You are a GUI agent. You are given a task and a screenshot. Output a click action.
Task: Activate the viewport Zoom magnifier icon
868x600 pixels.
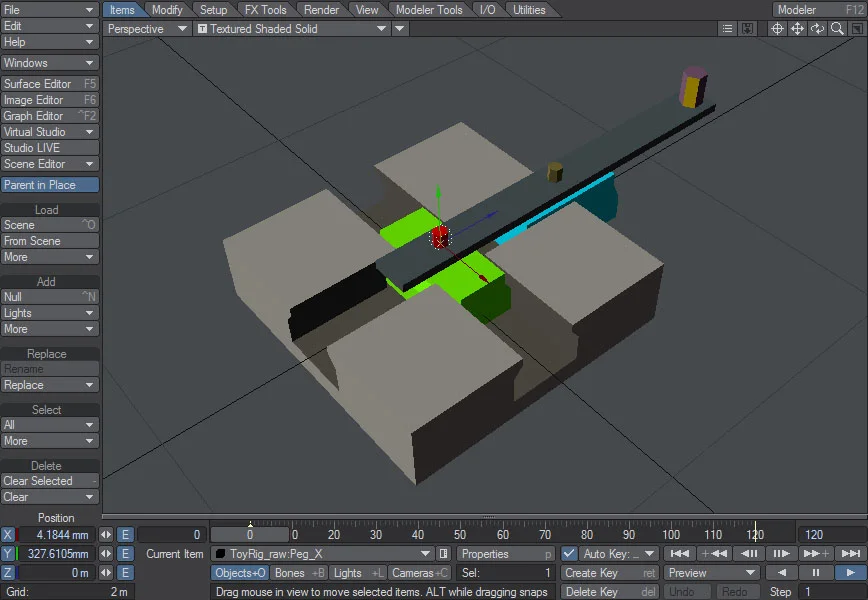(838, 28)
